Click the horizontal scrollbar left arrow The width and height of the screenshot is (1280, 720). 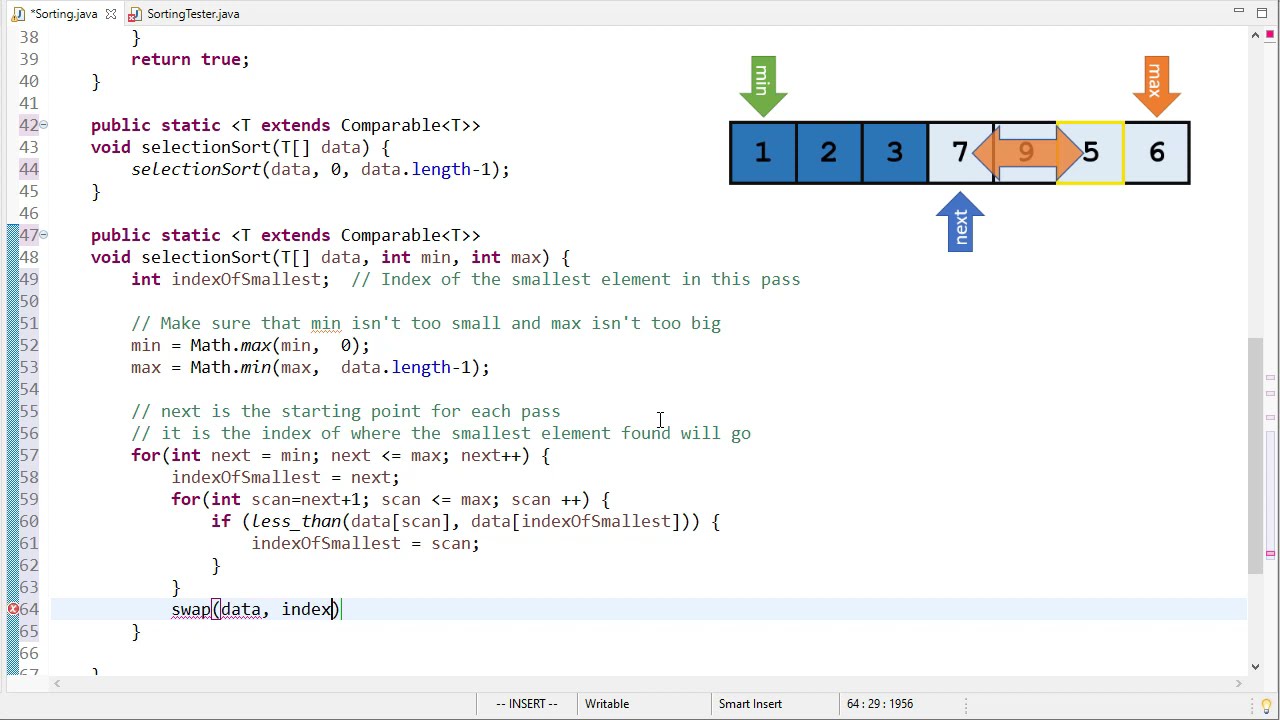coord(57,684)
